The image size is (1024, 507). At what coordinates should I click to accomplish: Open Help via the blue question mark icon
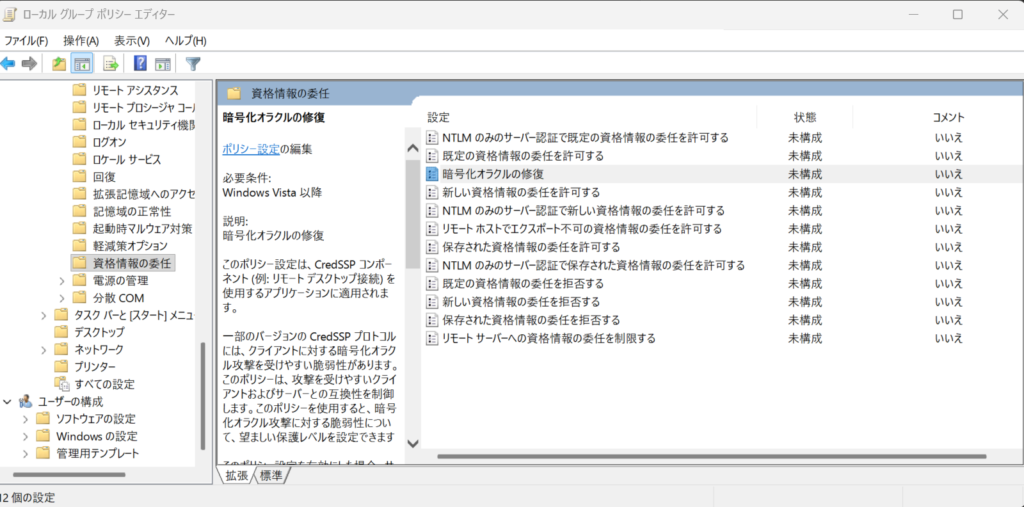click(140, 63)
